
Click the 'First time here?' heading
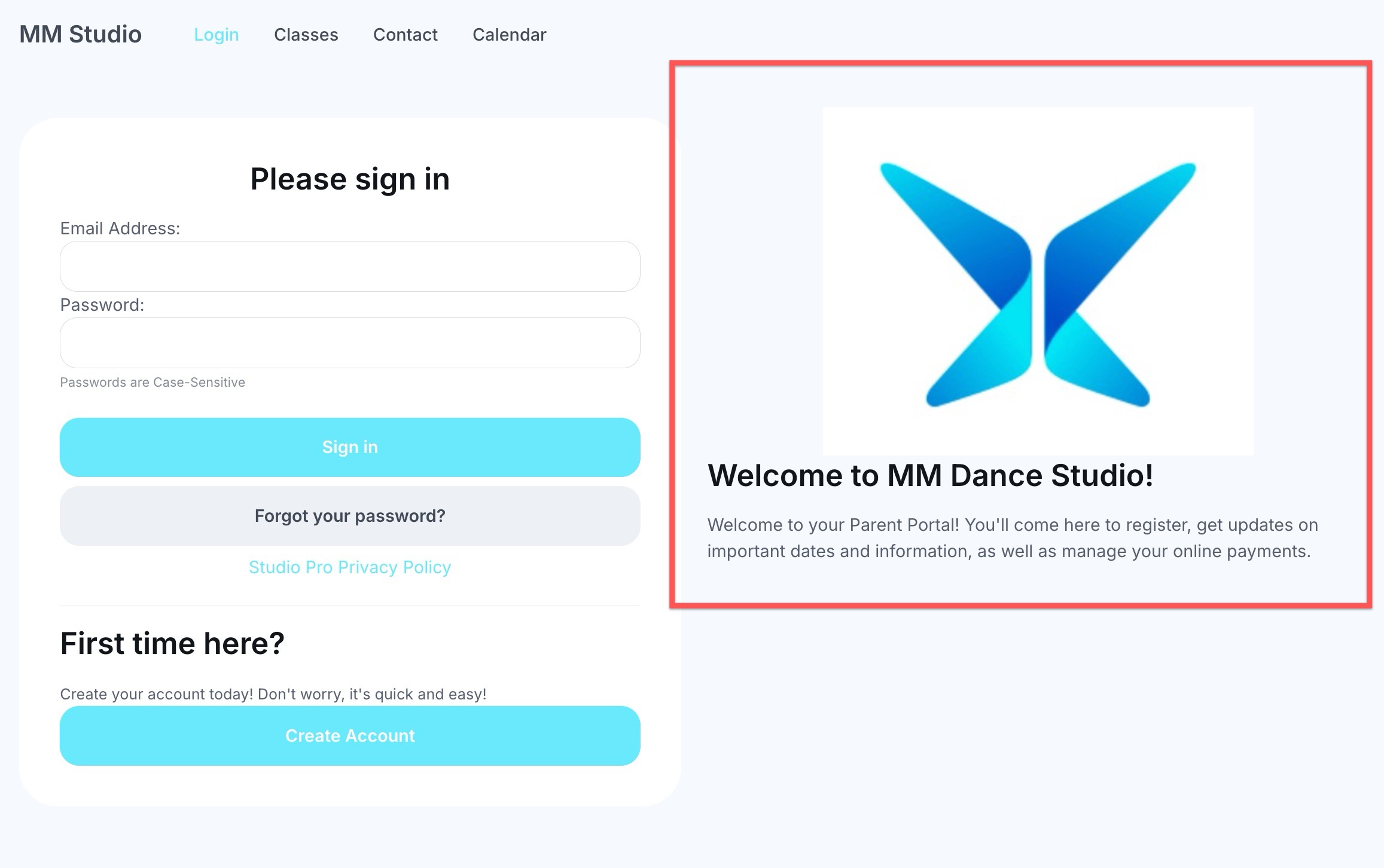tap(172, 643)
